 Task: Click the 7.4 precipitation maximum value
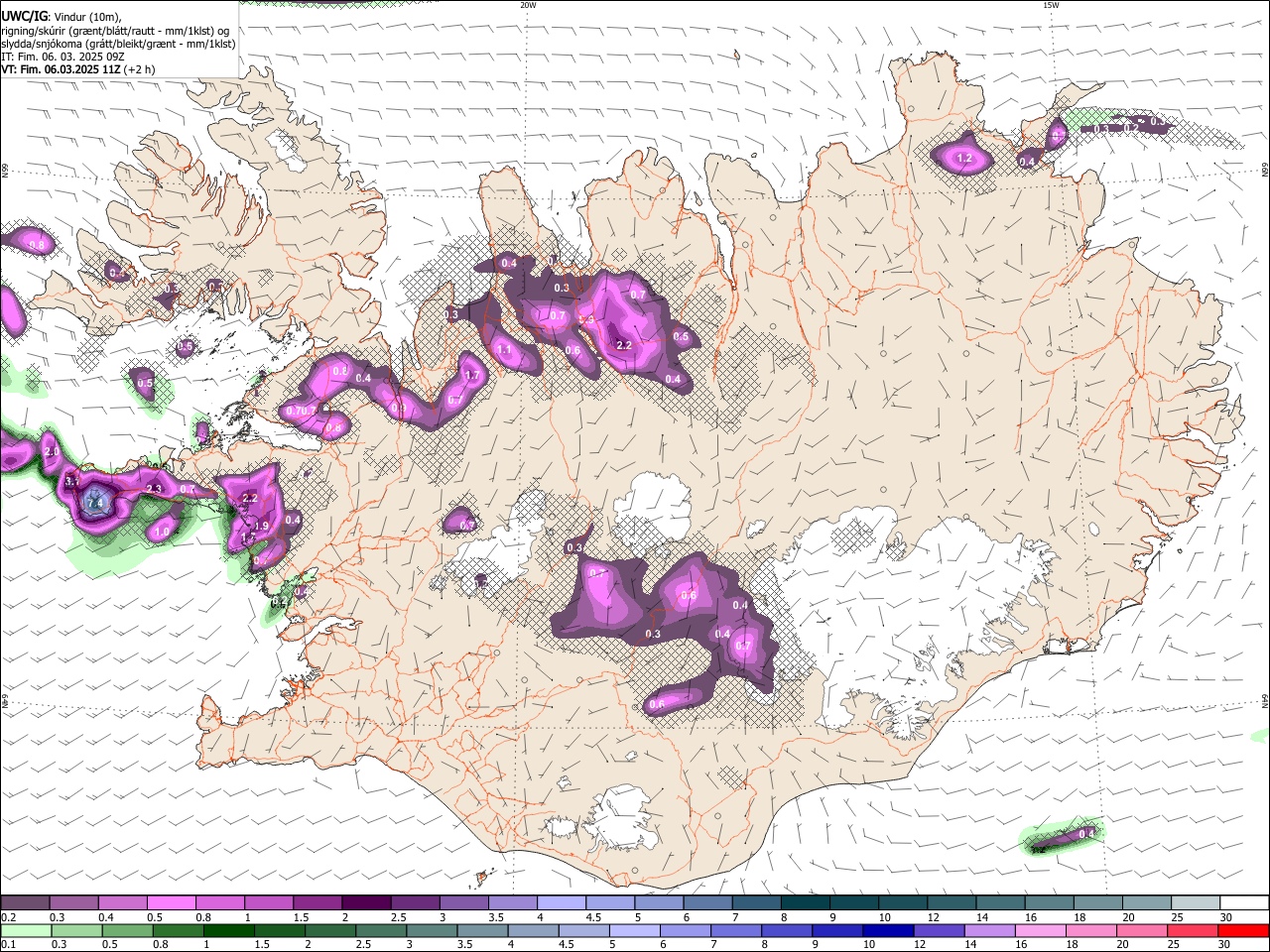pyautogui.click(x=95, y=505)
